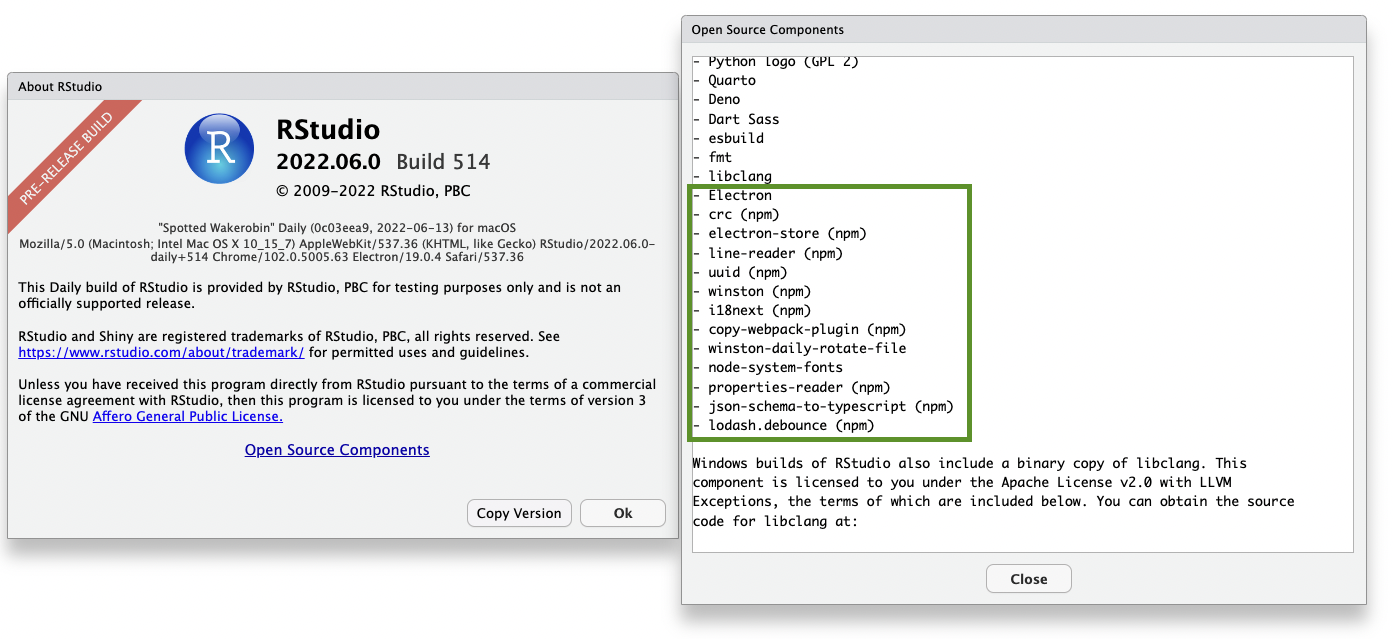Open the RStudio trademark guidelines link
The height and width of the screenshot is (639, 1393).
coord(161,352)
